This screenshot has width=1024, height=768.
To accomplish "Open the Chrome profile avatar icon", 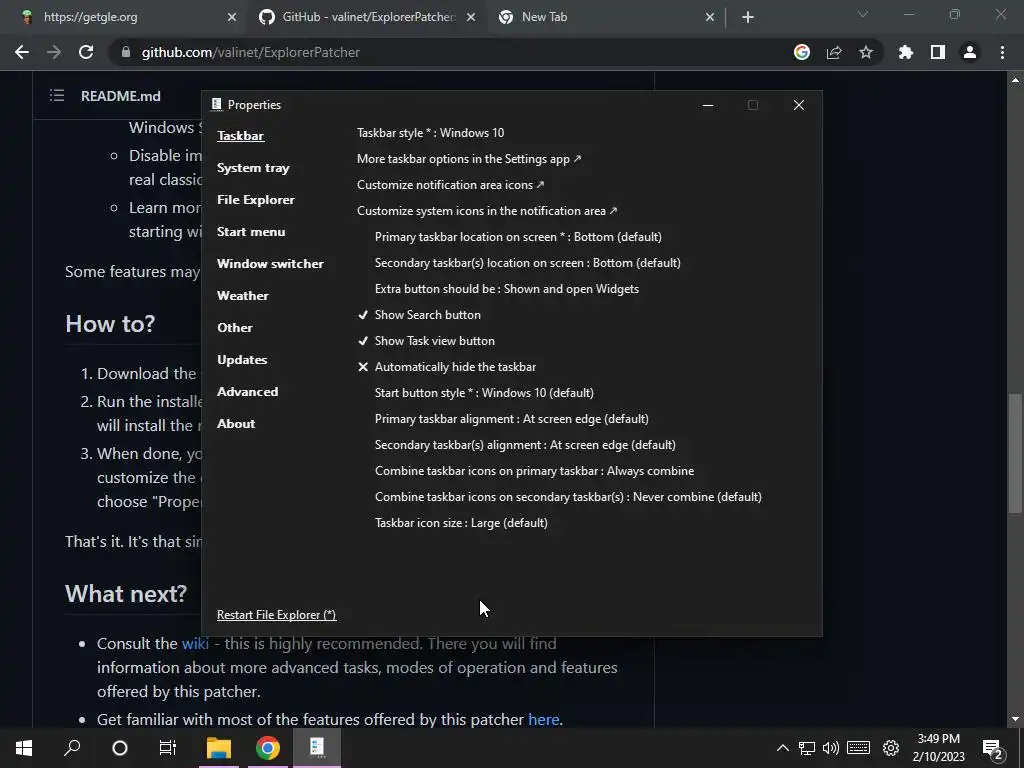I will (x=970, y=52).
